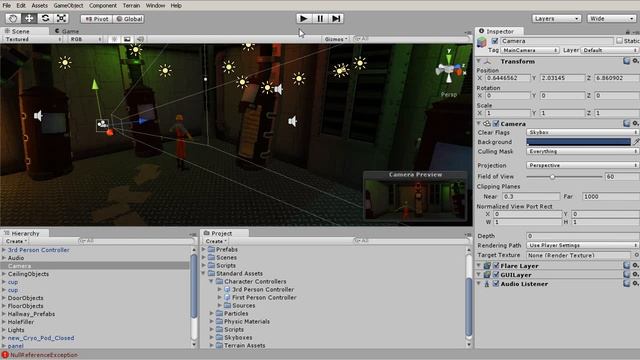
Task: Click Create in the Hierarchy panel
Action: 16,241
